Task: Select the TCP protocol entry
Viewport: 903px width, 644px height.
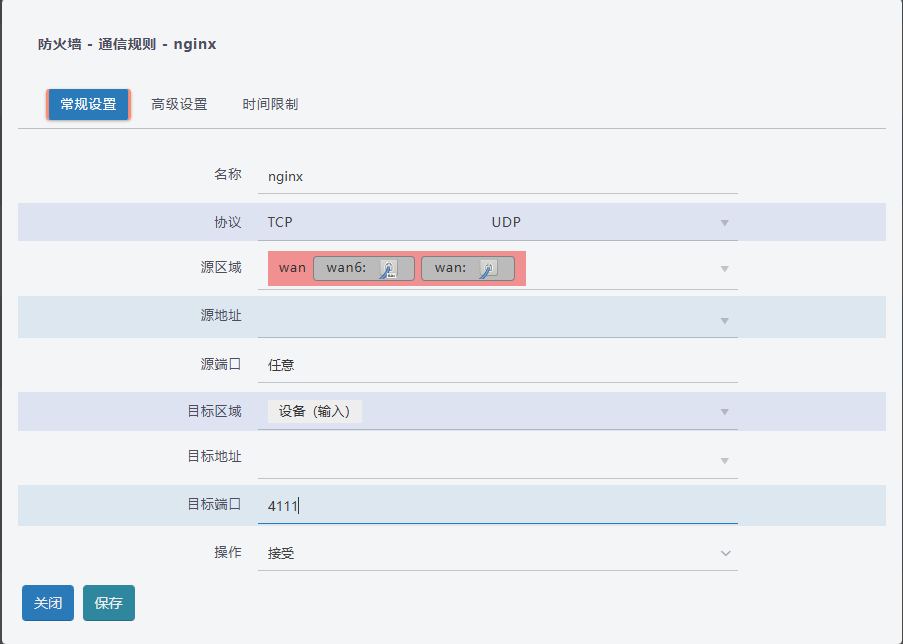Action: (280, 222)
